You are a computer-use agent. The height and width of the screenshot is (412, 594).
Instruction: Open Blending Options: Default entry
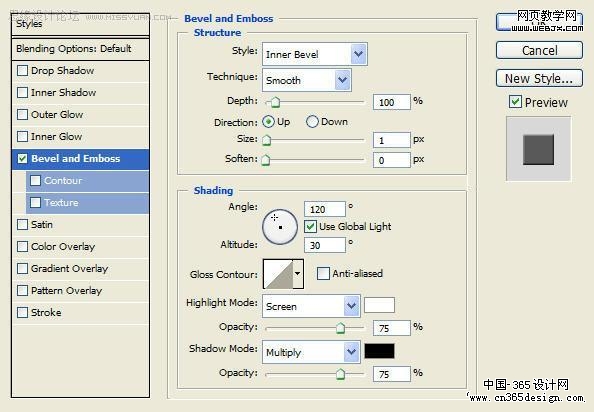click(80, 48)
